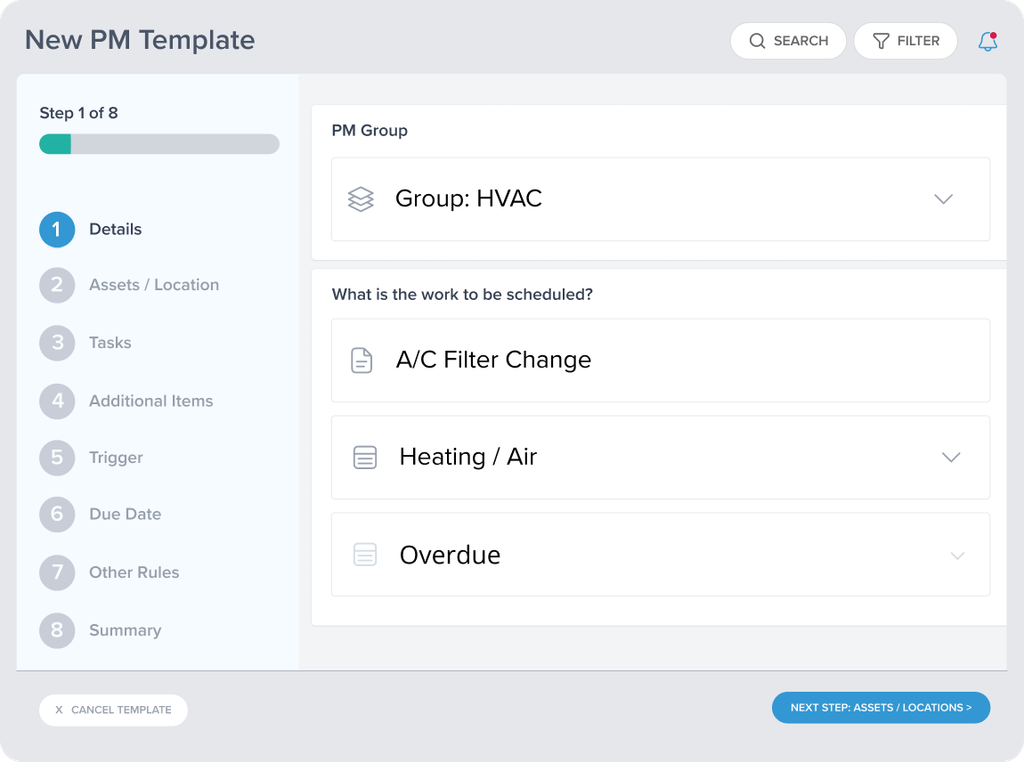Click the 'Step 1 of 8' text

pos(79,113)
